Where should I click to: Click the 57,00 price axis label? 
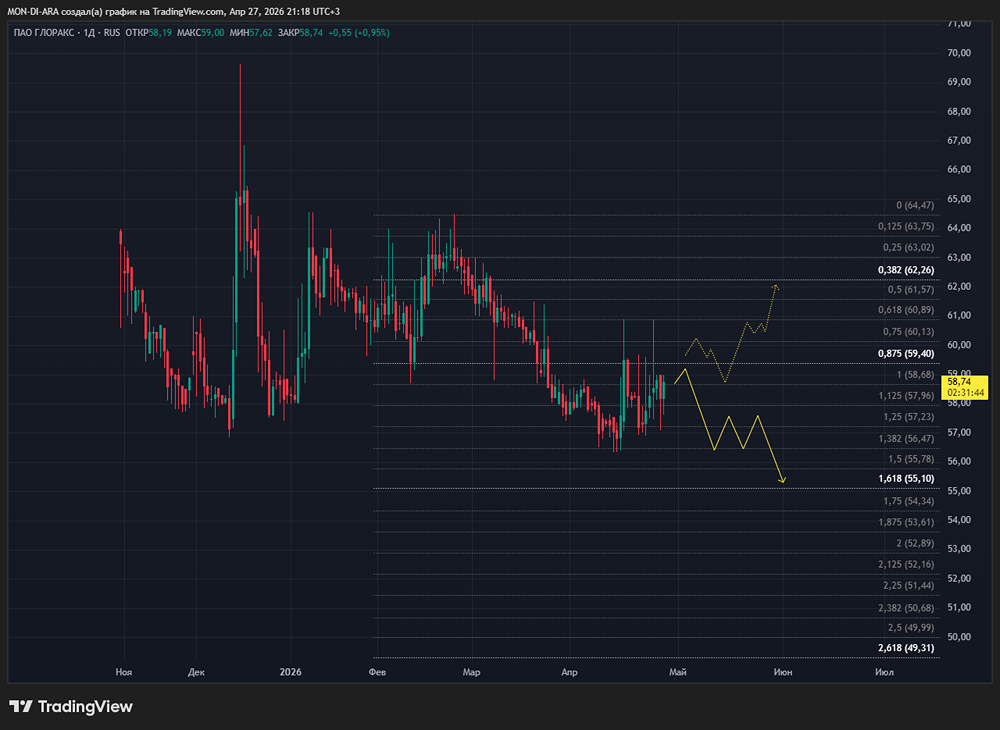[959, 432]
